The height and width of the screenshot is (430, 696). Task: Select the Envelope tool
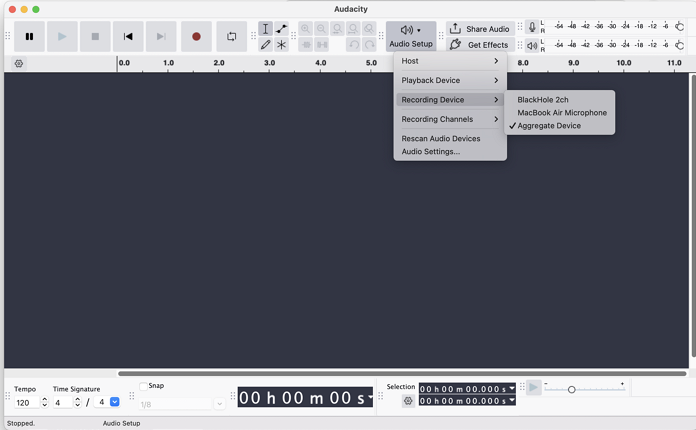tap(281, 29)
